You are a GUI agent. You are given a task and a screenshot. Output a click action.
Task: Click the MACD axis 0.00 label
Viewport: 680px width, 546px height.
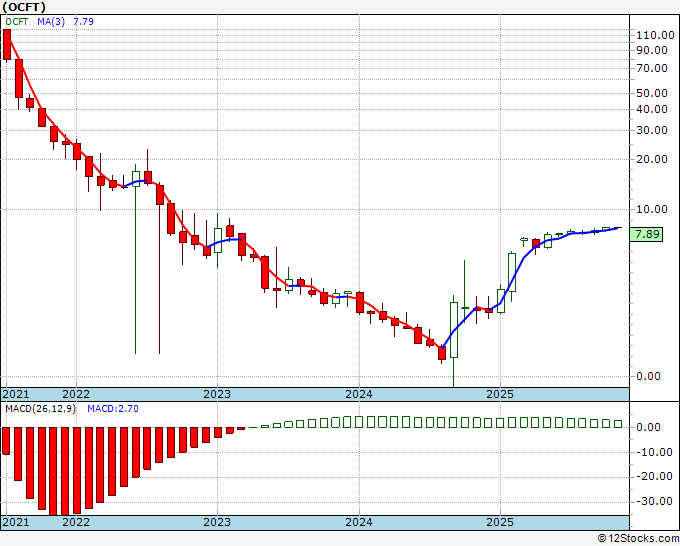(x=648, y=427)
